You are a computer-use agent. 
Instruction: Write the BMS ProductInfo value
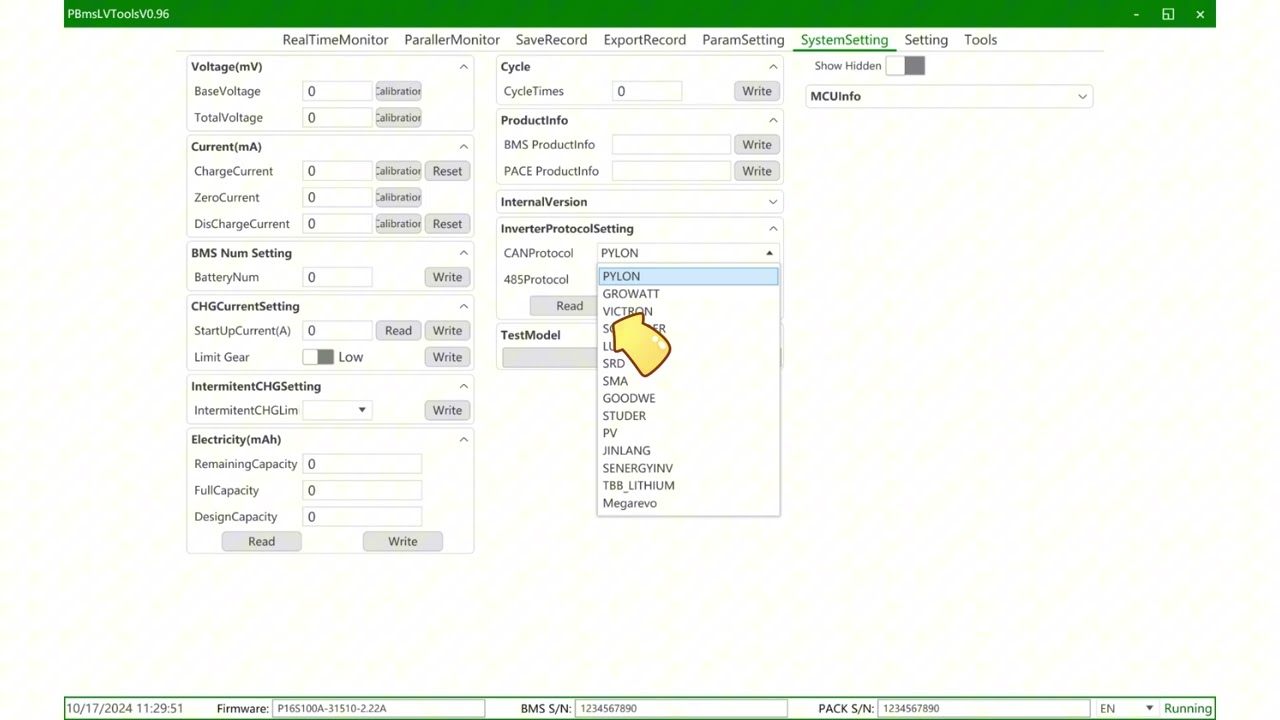coord(757,145)
